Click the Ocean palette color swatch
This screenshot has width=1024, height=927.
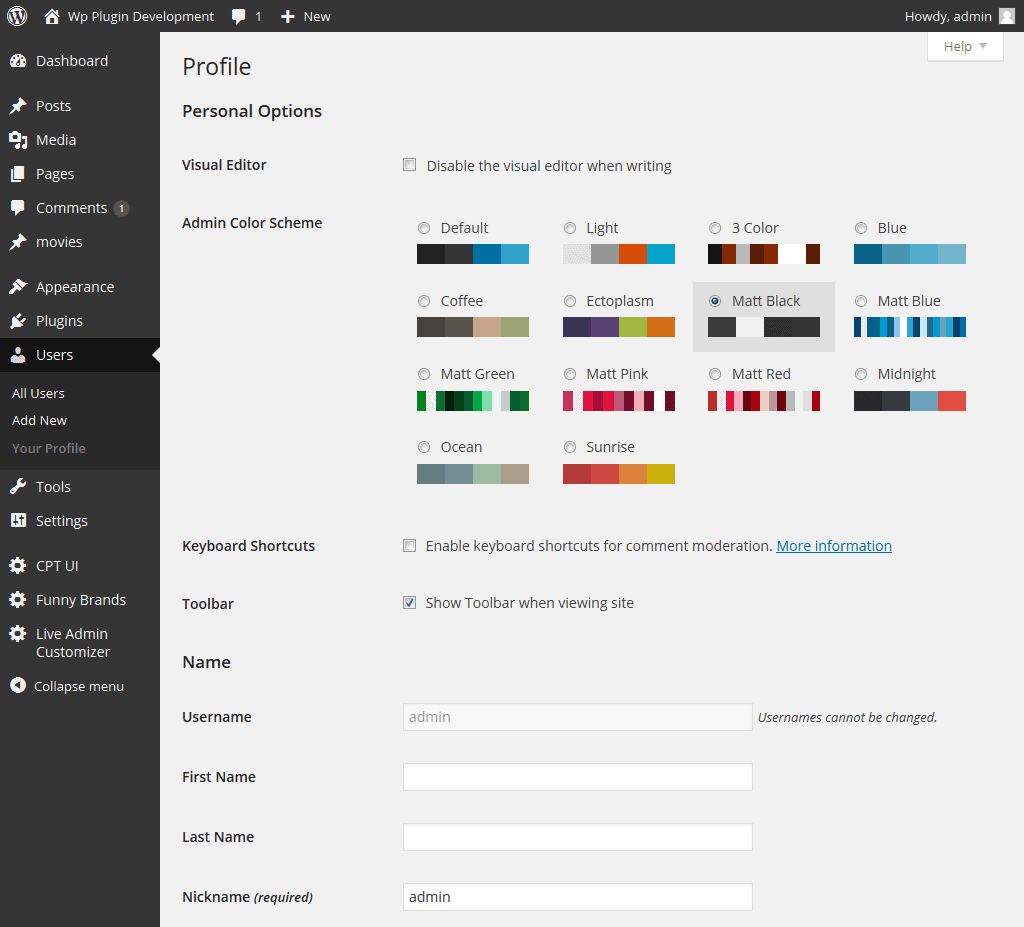tap(473, 474)
